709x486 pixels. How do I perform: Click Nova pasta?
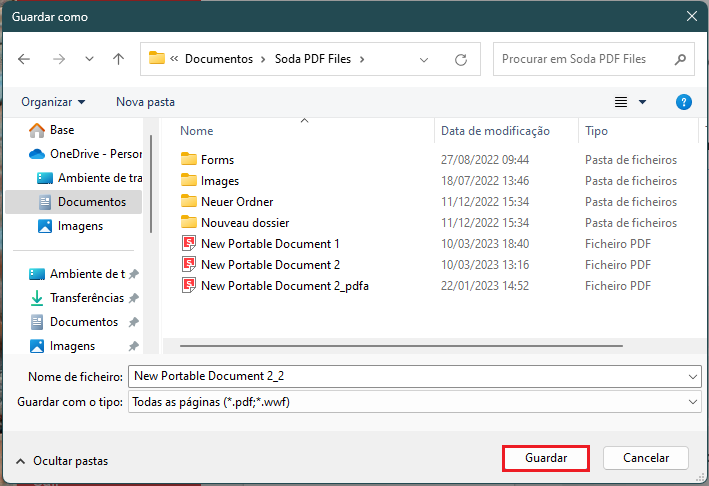145,102
